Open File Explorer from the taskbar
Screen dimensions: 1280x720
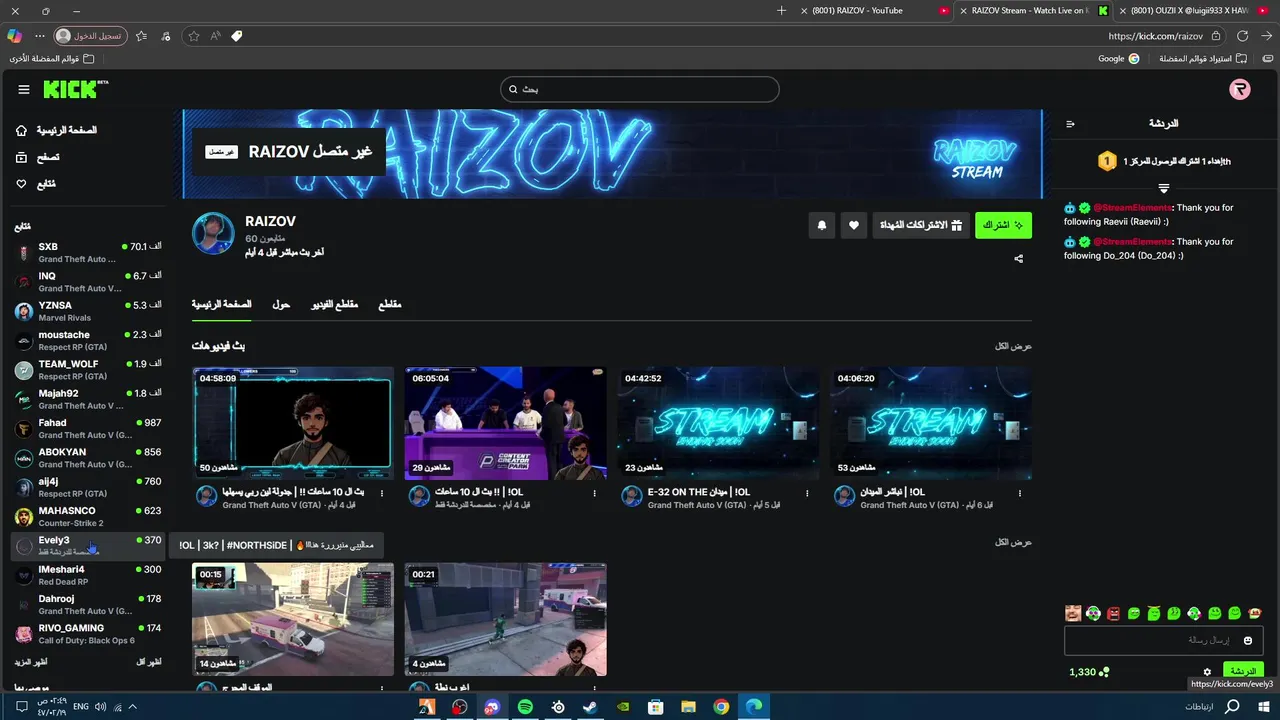coord(688,707)
